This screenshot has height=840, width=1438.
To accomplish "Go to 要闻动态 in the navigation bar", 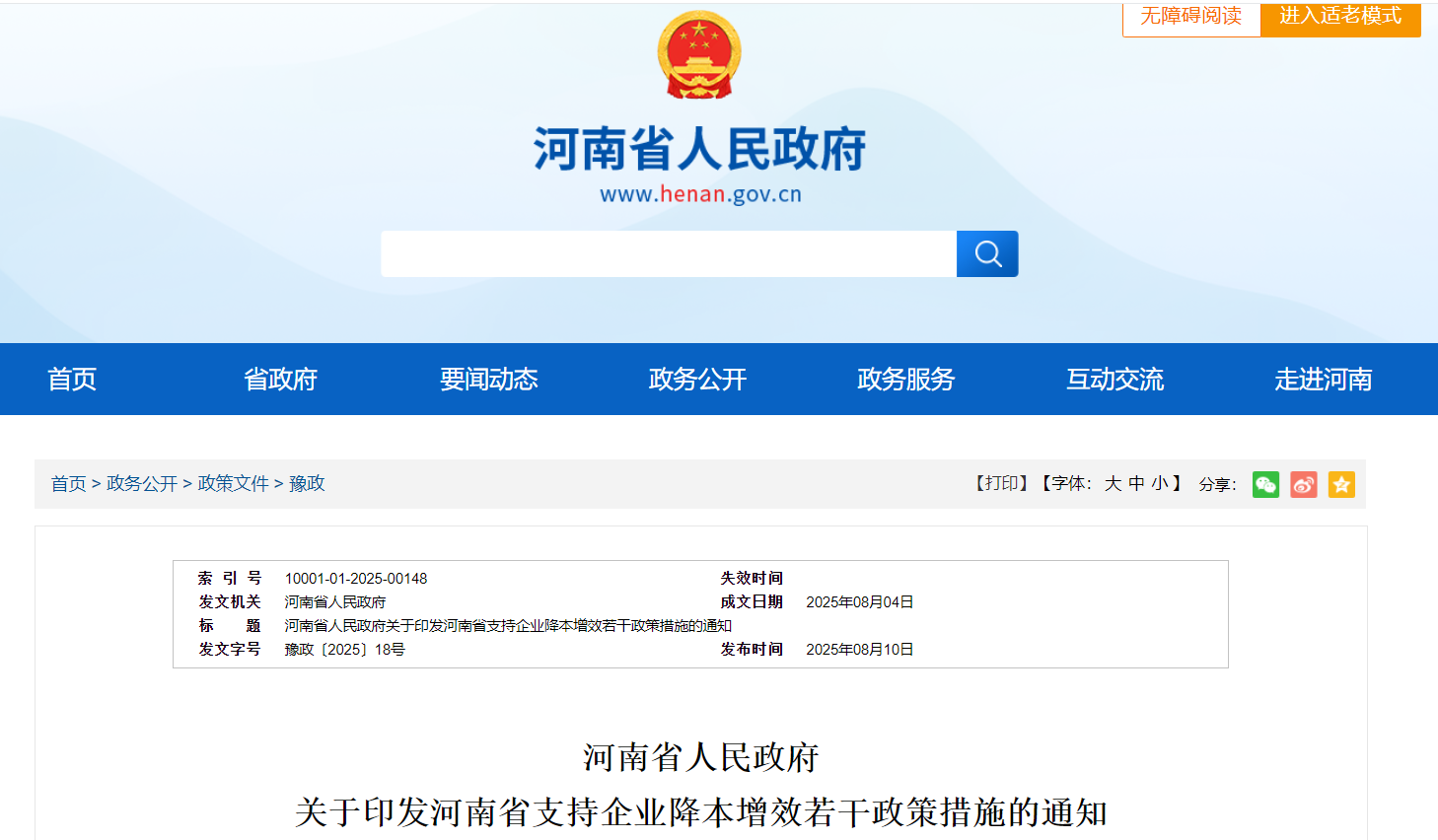I will (x=489, y=380).
